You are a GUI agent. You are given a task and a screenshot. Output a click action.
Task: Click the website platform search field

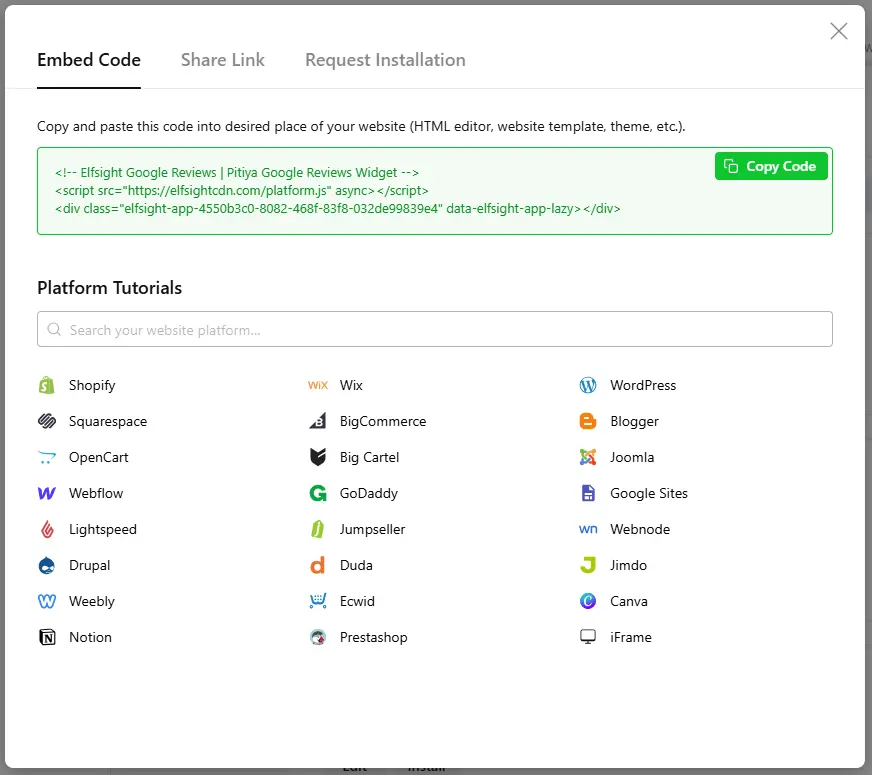point(435,329)
